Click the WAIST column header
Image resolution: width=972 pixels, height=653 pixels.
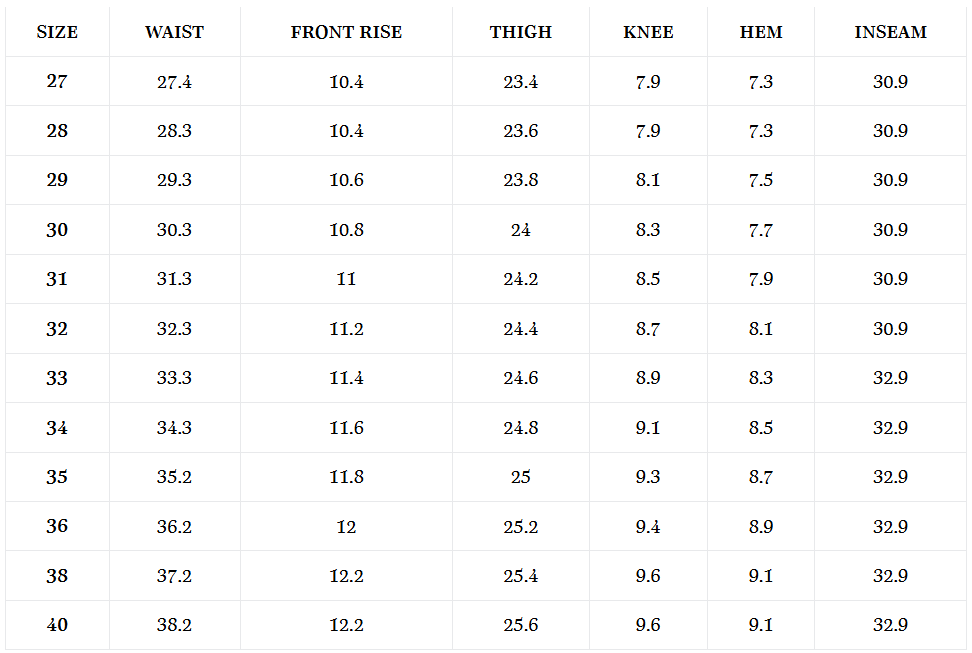pos(174,32)
